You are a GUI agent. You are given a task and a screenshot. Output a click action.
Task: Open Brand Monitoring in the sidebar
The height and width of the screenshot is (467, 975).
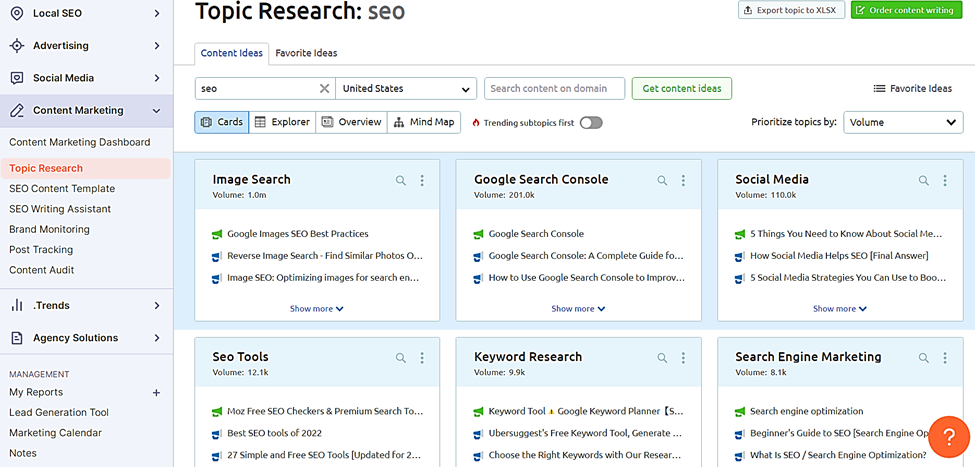(49, 229)
